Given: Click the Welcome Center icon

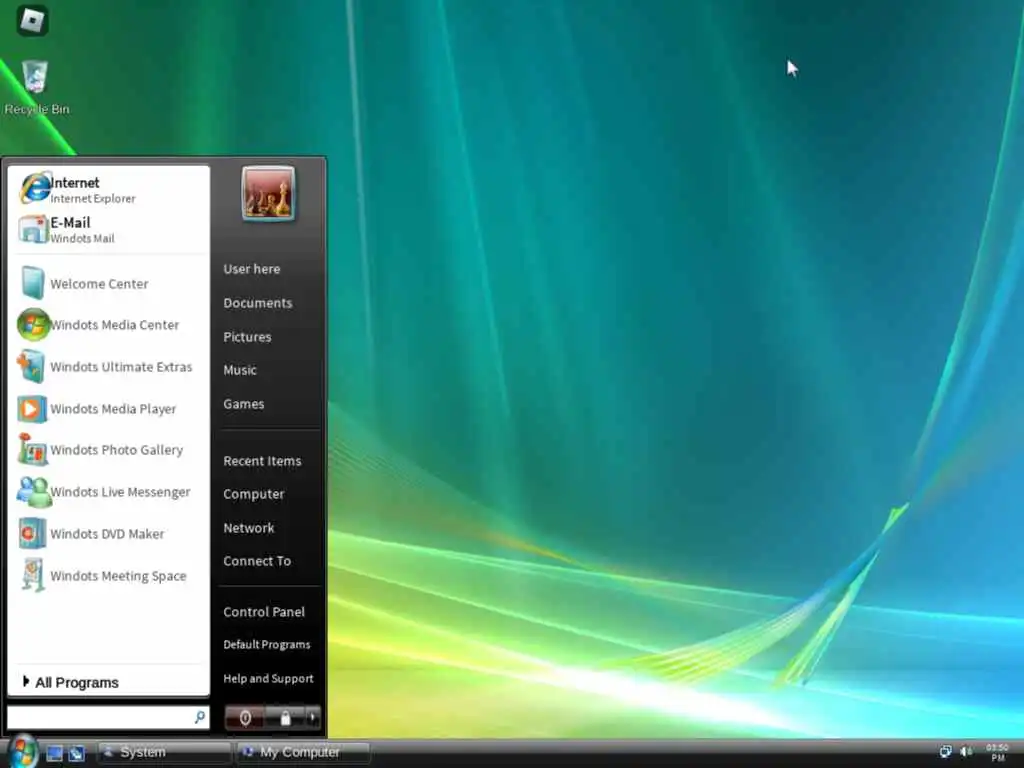Looking at the screenshot, I should click(33, 283).
